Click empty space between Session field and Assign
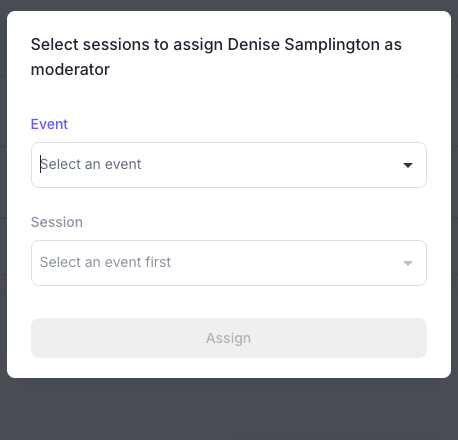Screen dimensions: 458x440 pos(229,302)
